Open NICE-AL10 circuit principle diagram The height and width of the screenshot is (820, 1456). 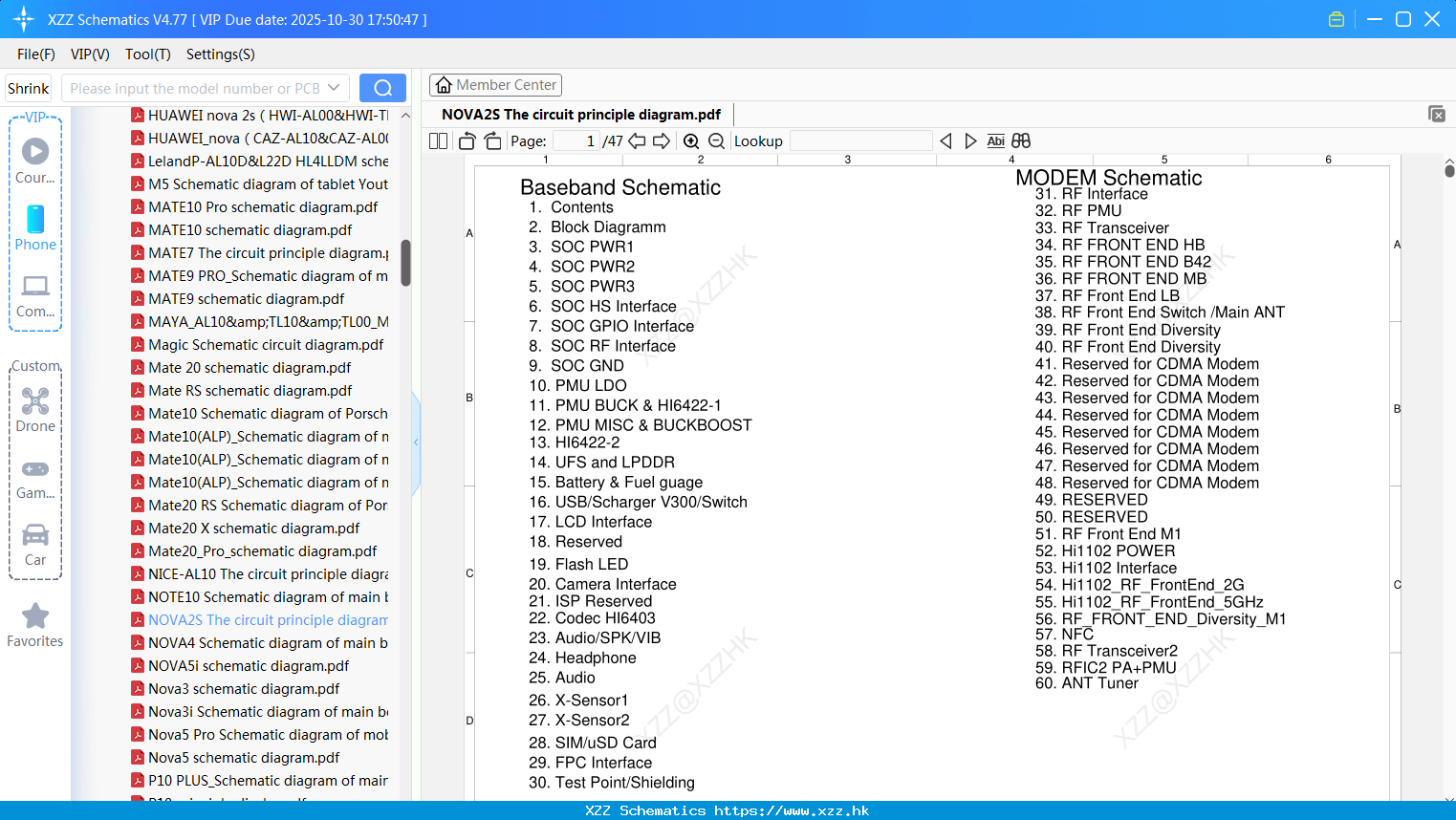[x=268, y=574]
